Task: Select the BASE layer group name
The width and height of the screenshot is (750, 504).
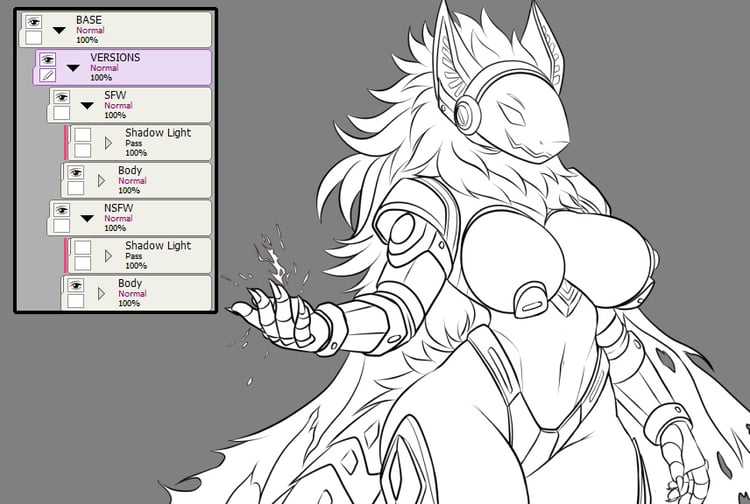Action: pyautogui.click(x=89, y=20)
